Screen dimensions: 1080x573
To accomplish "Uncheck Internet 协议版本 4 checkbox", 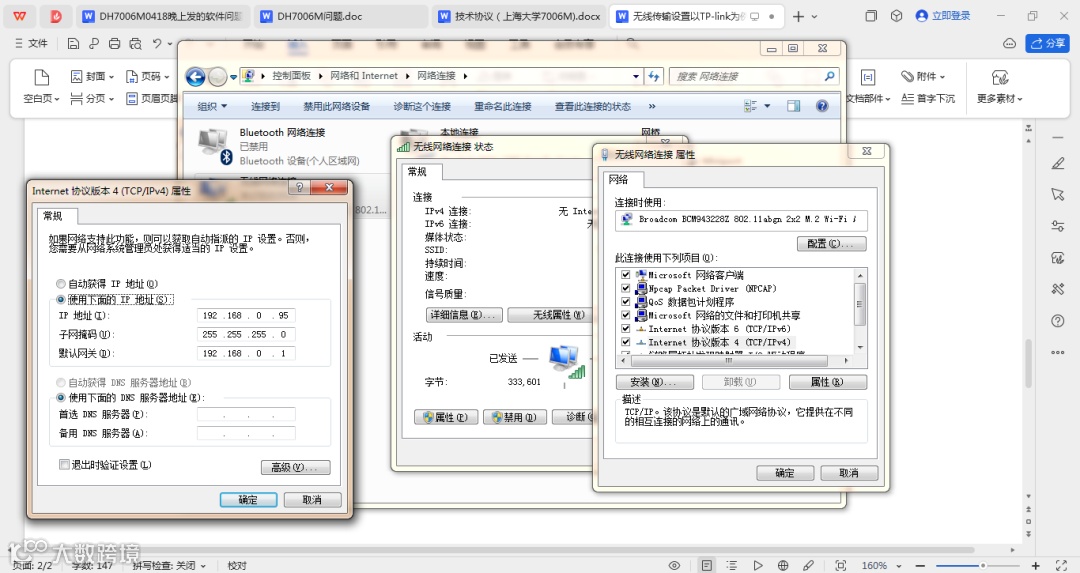I will pyautogui.click(x=625, y=342).
